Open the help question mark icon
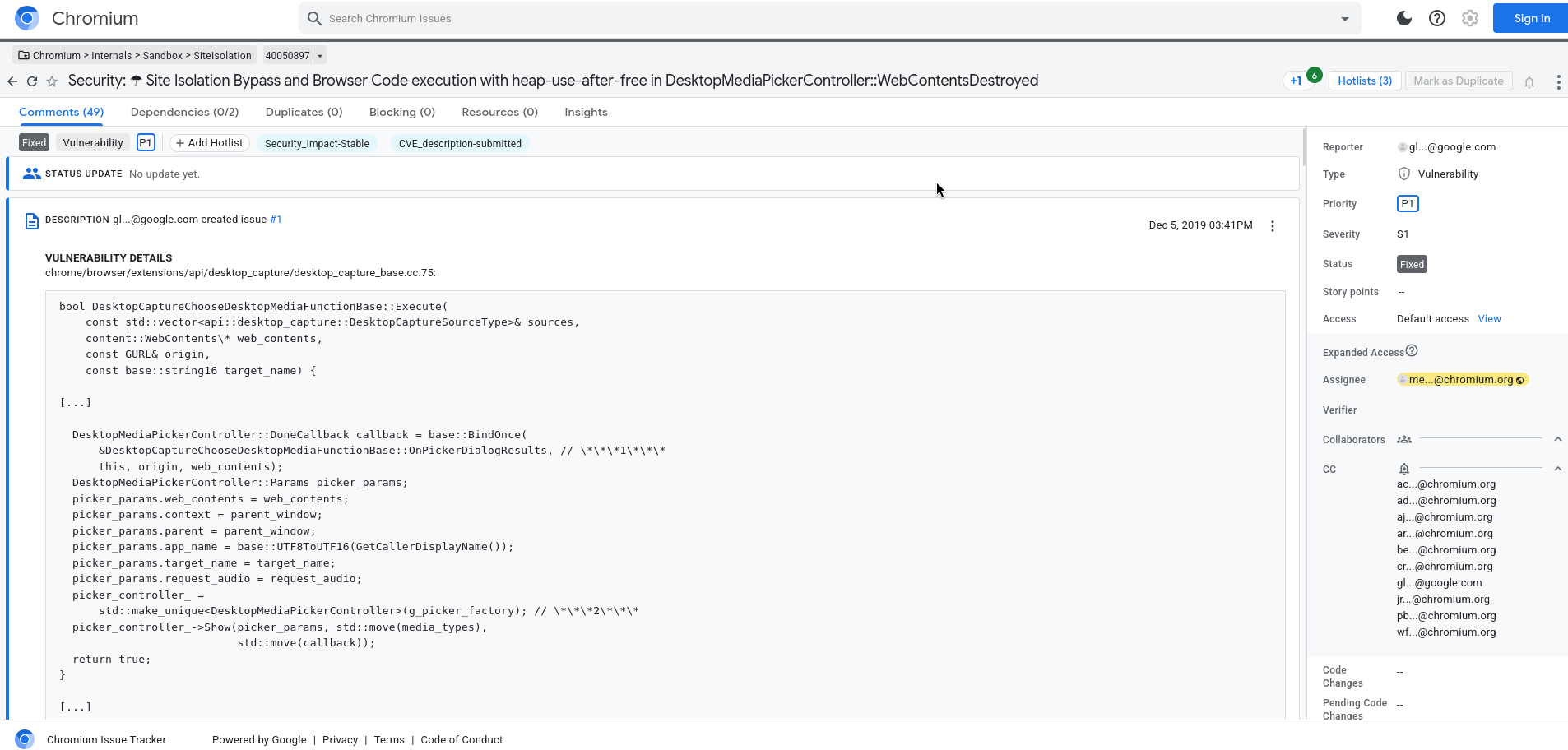The width and height of the screenshot is (1568, 750). pos(1437,18)
